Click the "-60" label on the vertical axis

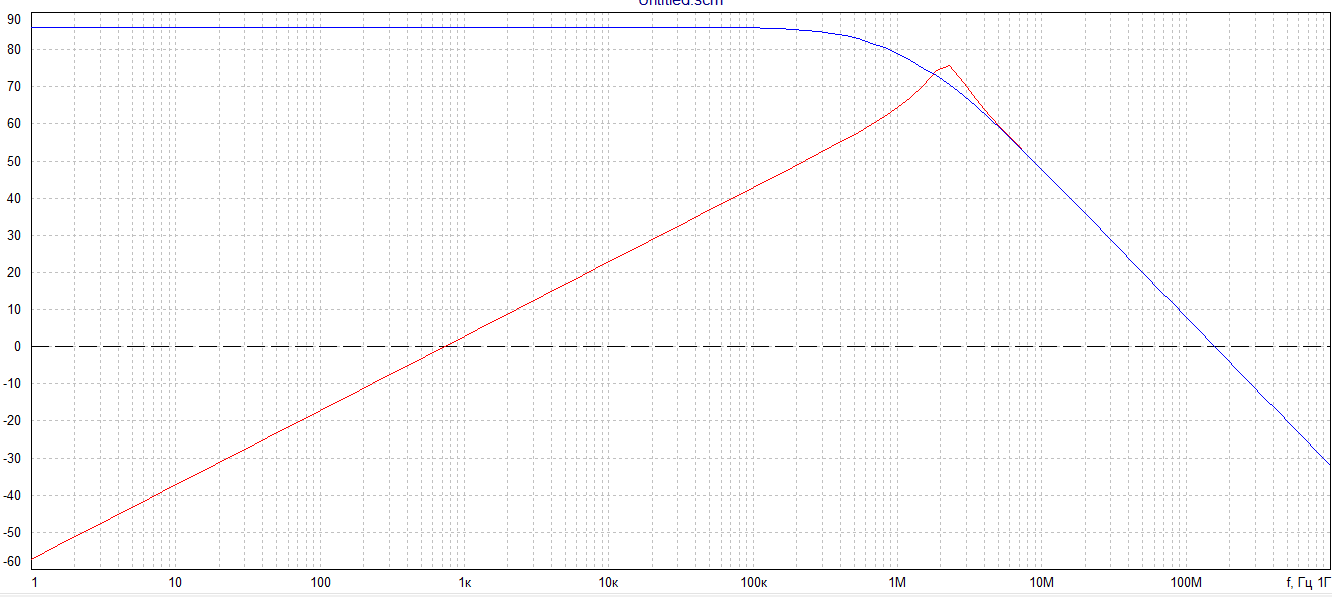click(x=12, y=561)
